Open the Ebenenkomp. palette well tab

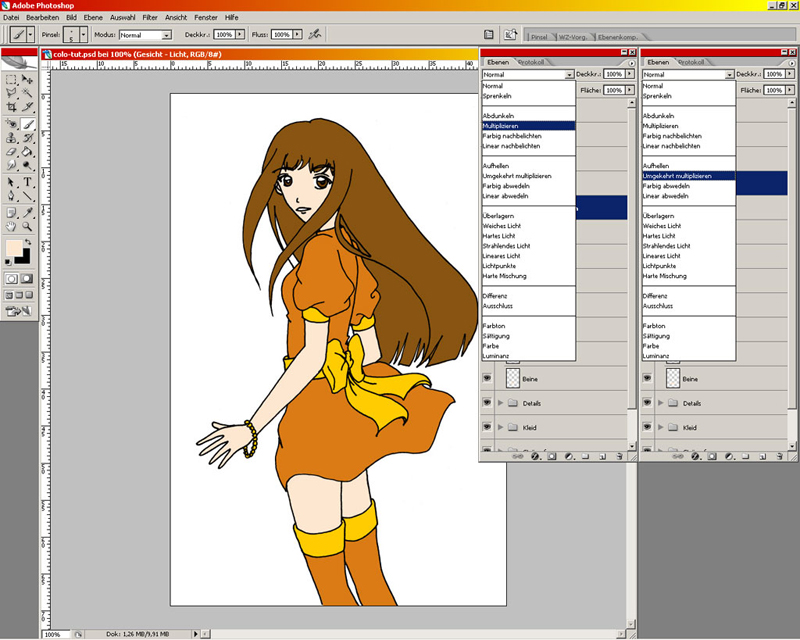[x=617, y=37]
